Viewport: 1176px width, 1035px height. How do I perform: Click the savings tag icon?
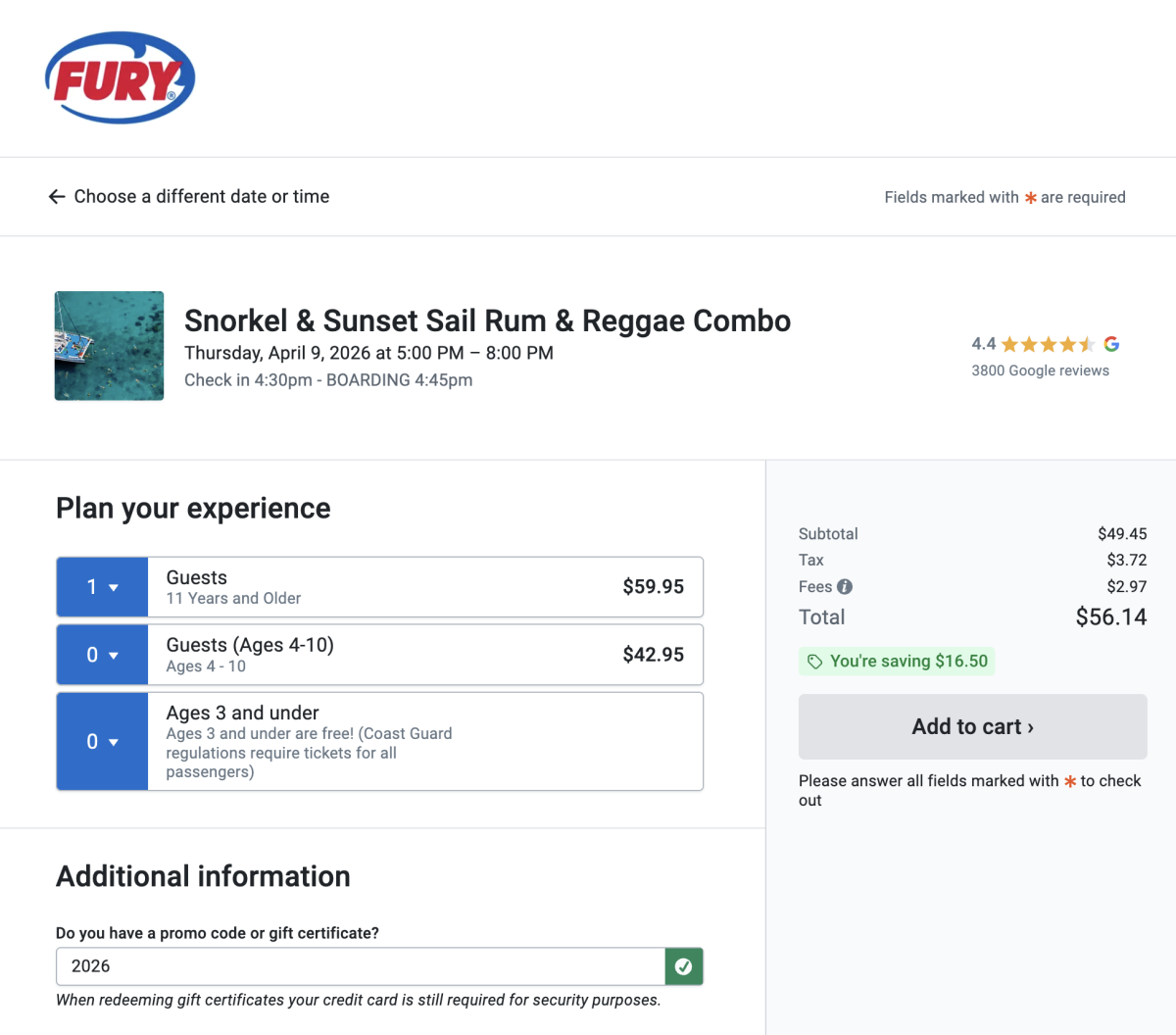click(814, 662)
